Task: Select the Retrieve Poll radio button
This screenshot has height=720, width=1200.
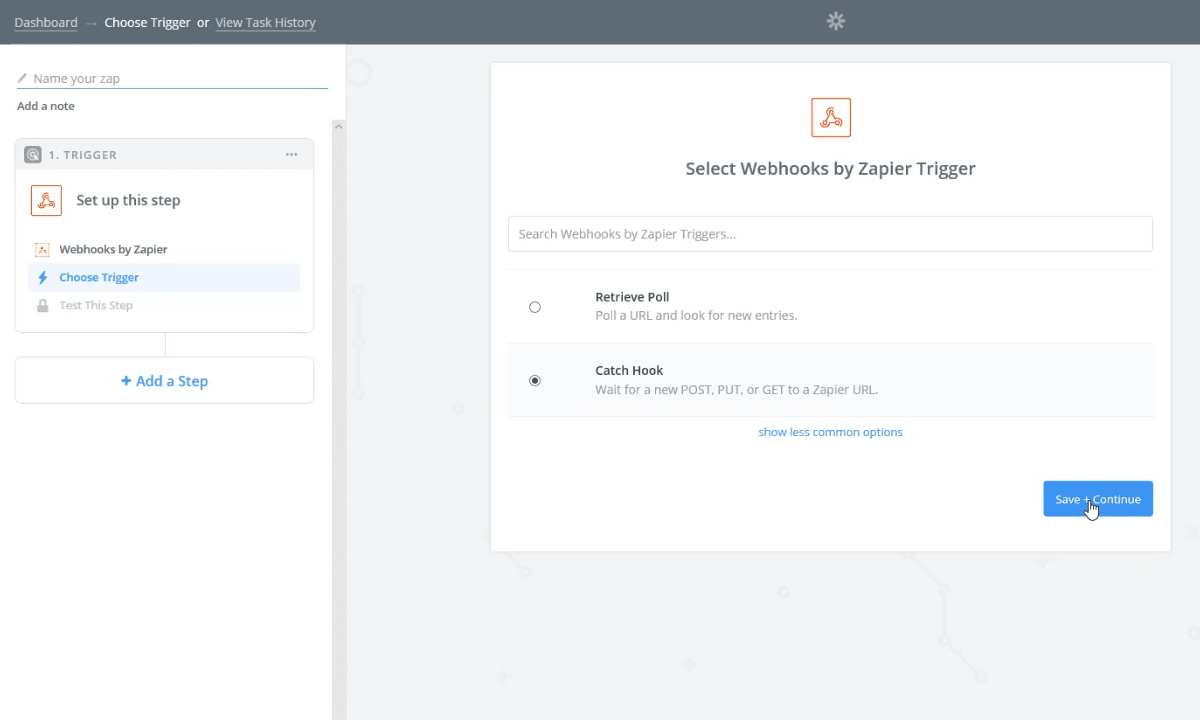Action: click(535, 307)
